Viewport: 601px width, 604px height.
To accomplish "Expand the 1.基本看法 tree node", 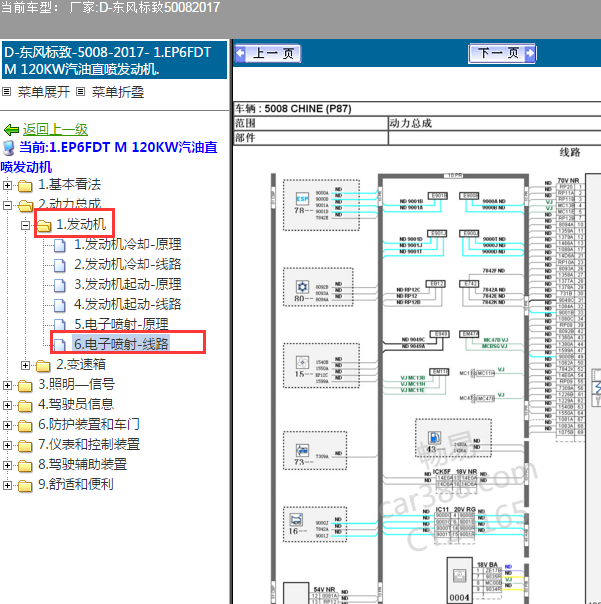I will (8, 185).
